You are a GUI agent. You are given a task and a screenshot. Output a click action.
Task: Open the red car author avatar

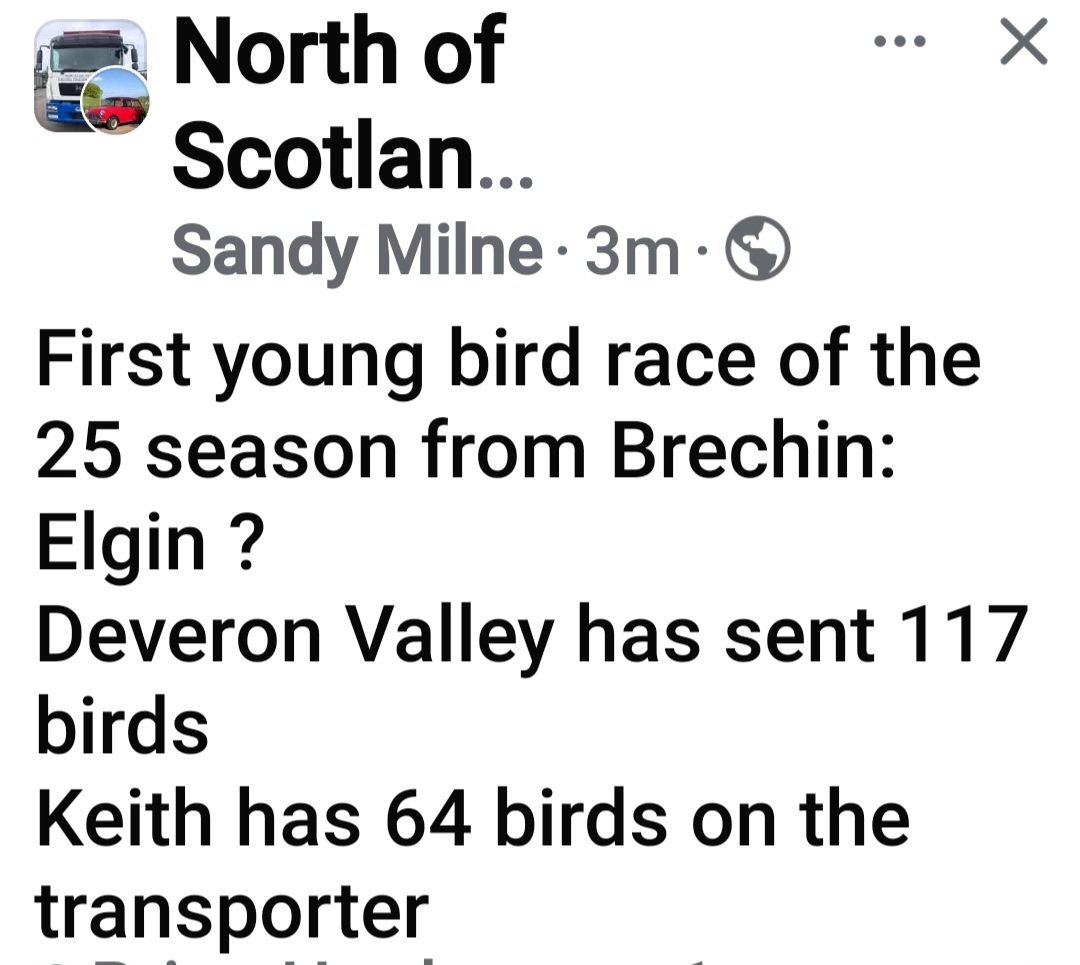click(115, 101)
